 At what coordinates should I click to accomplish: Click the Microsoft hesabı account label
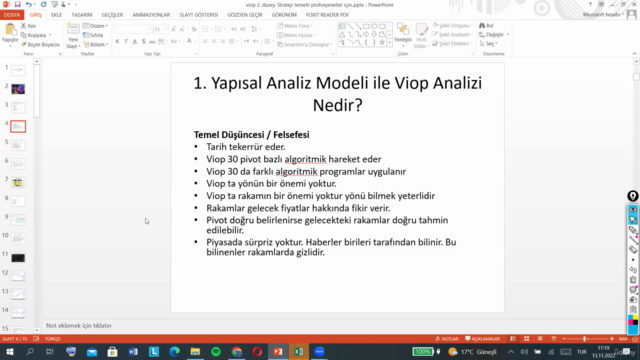click(602, 15)
